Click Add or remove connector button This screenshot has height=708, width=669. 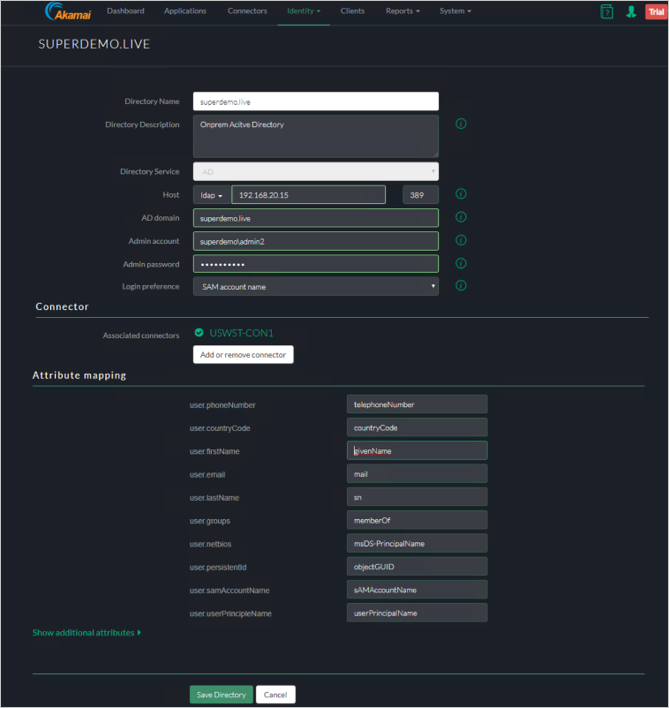(x=243, y=355)
